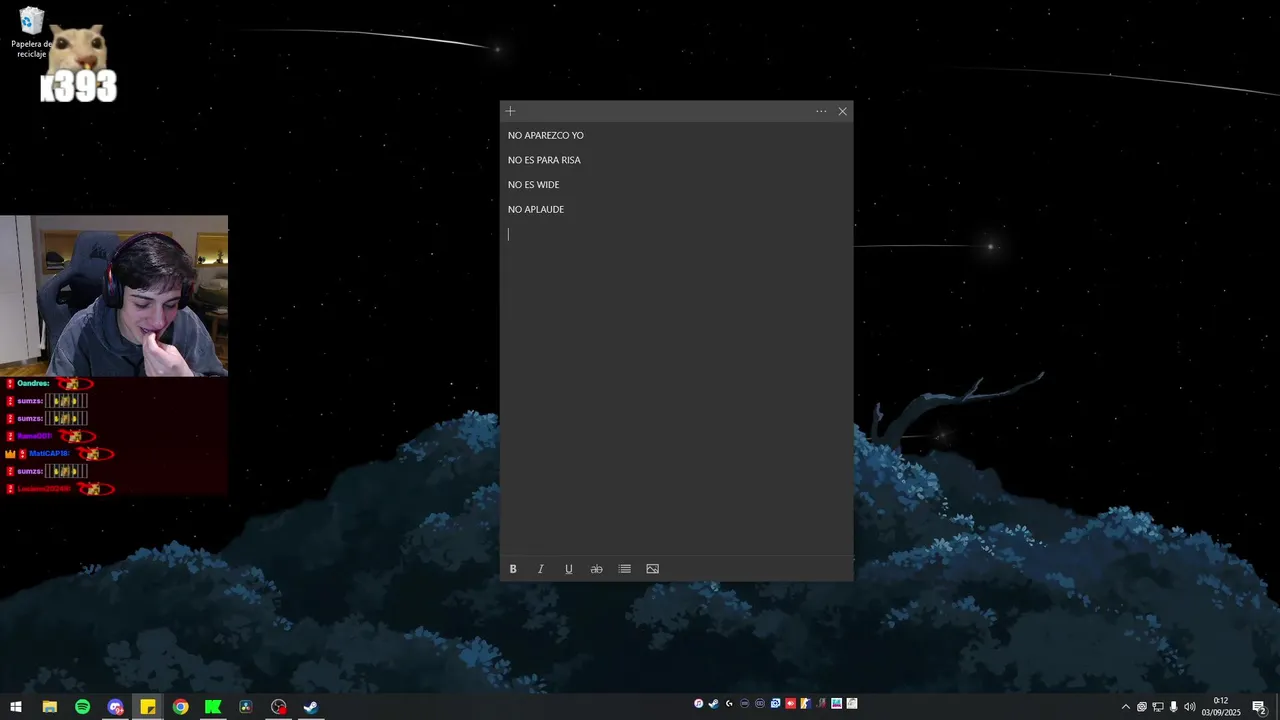
Task: Open DaVinci Resolve from the taskbar
Action: [x=246, y=707]
